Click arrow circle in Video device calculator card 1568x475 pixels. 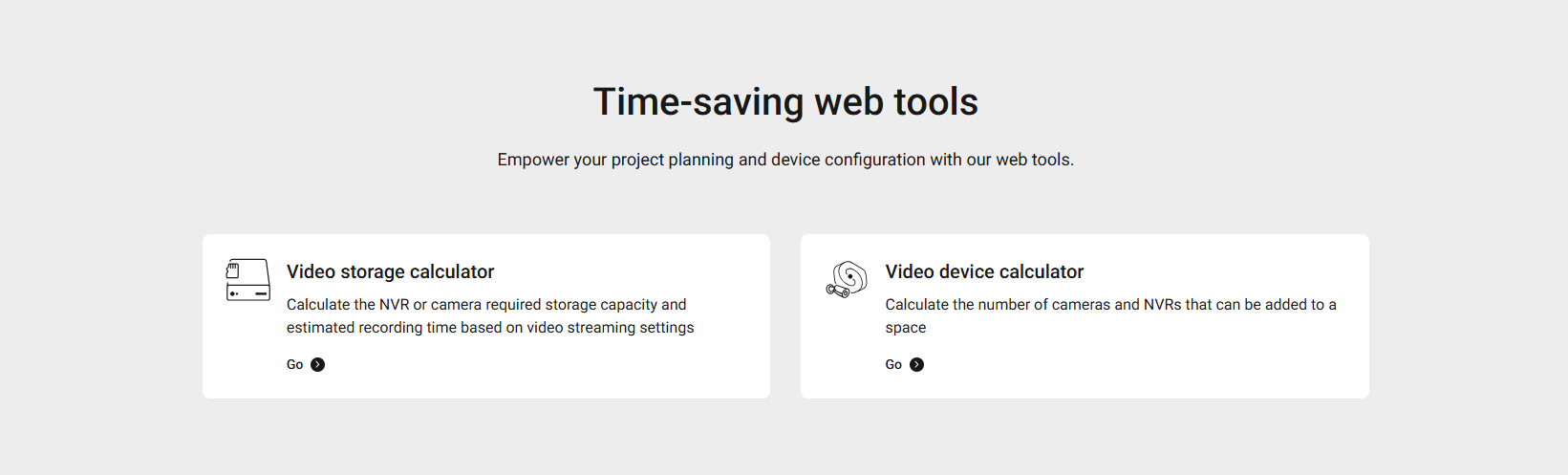click(916, 364)
